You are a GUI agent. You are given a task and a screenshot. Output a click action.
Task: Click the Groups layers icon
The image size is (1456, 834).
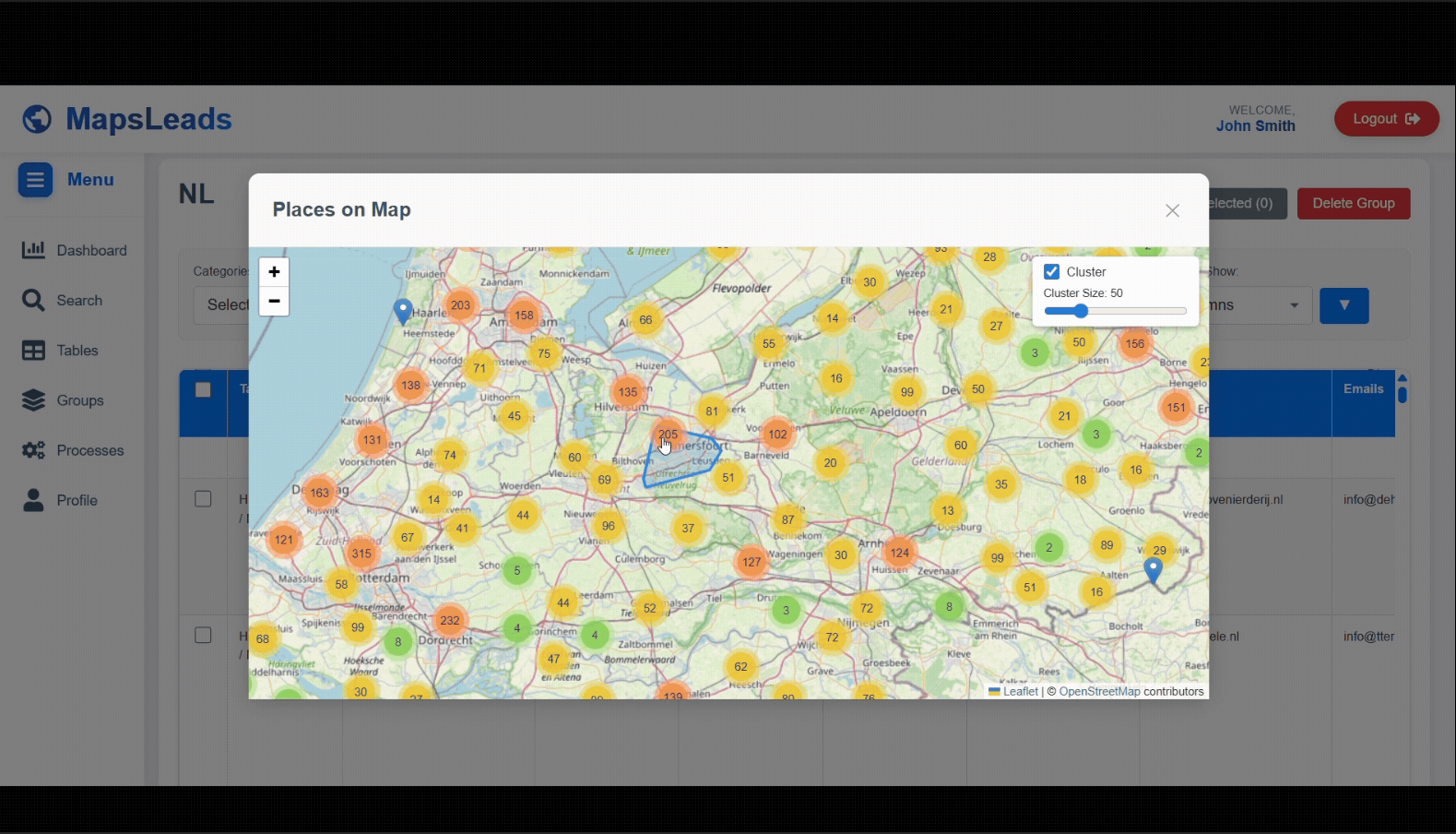pos(33,400)
